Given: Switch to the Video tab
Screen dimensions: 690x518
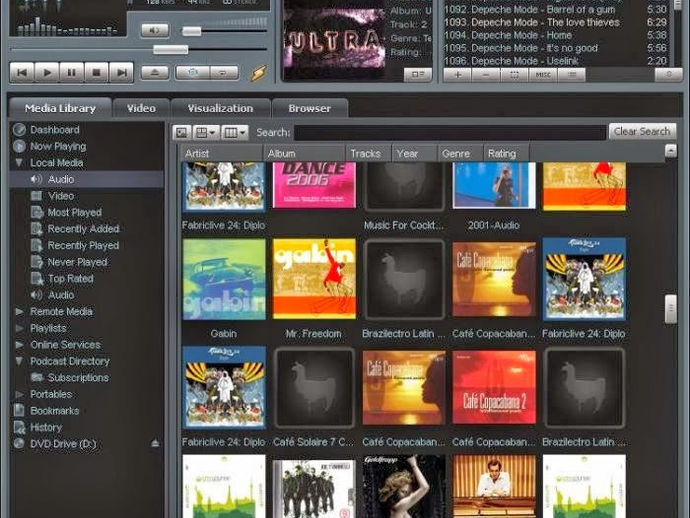Looking at the screenshot, I should (x=141, y=108).
